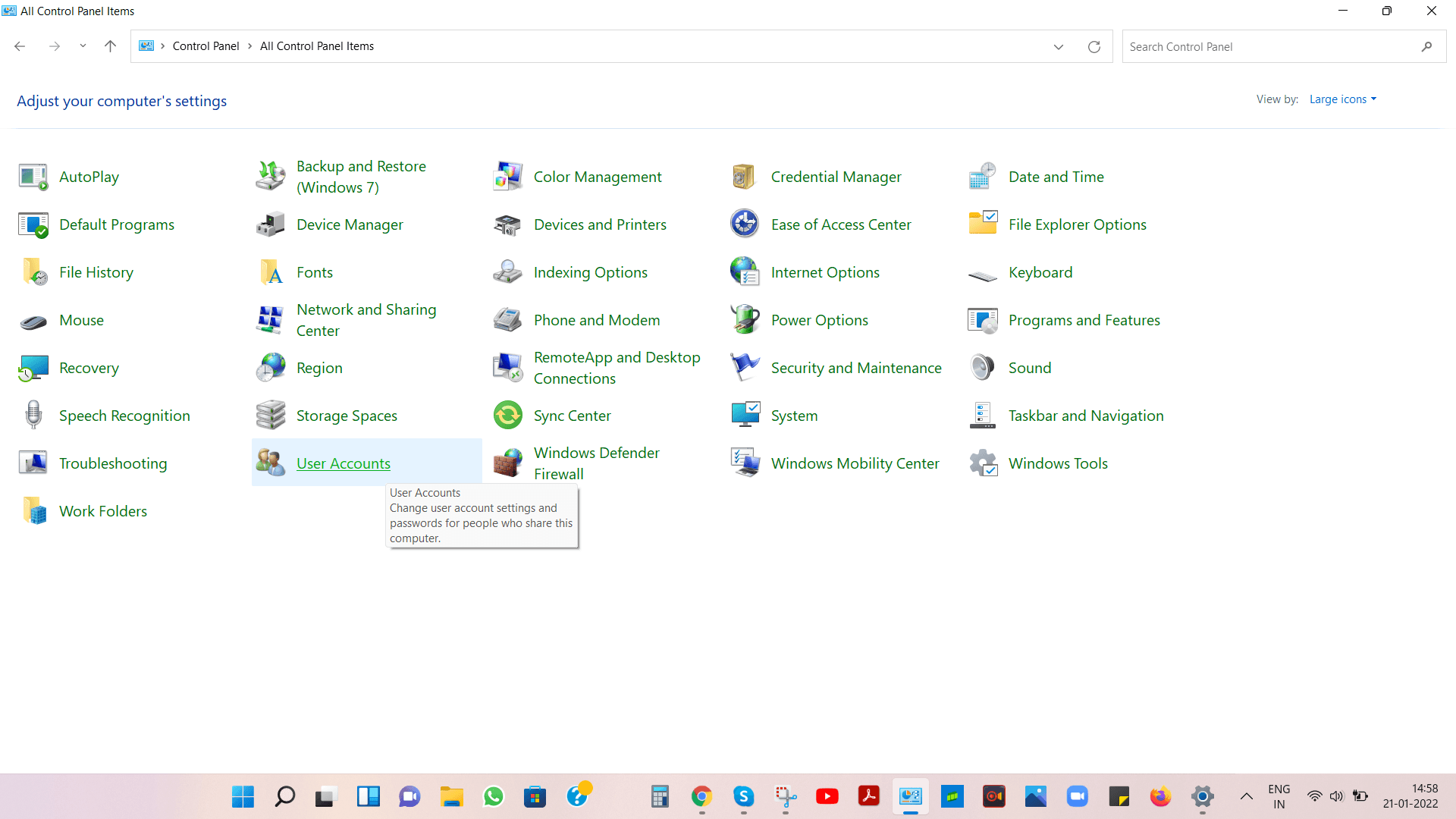Click the Search Control Panel field
This screenshot has height=819, width=1456.
(1281, 46)
